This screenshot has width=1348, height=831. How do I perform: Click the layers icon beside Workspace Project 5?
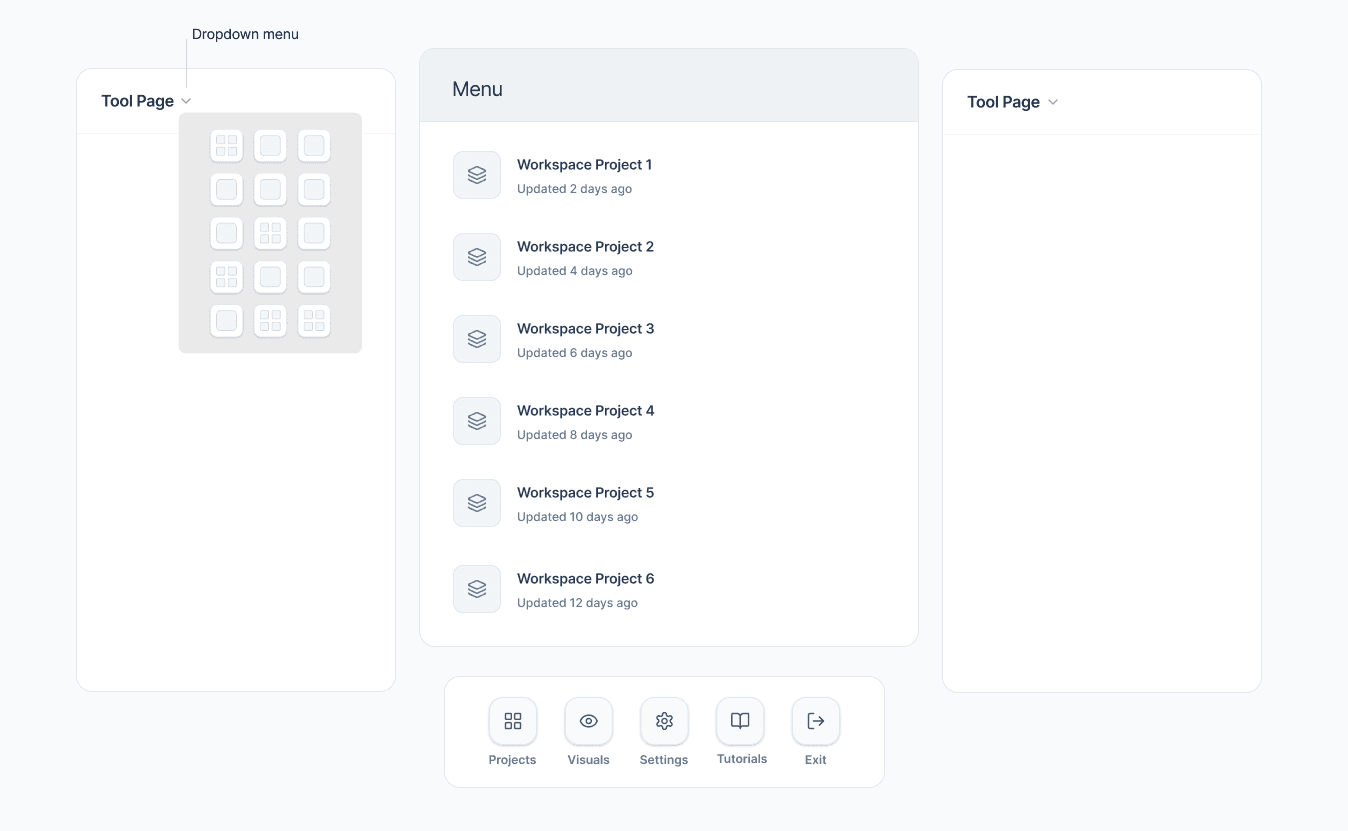click(477, 503)
